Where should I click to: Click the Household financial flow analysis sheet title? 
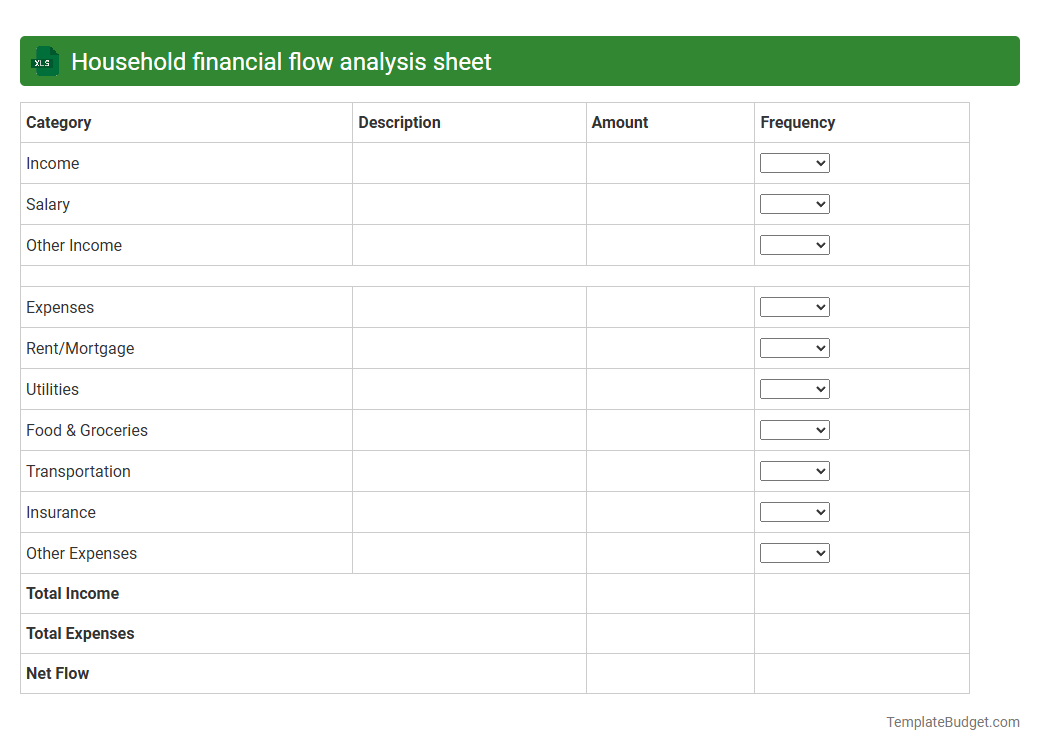281,61
